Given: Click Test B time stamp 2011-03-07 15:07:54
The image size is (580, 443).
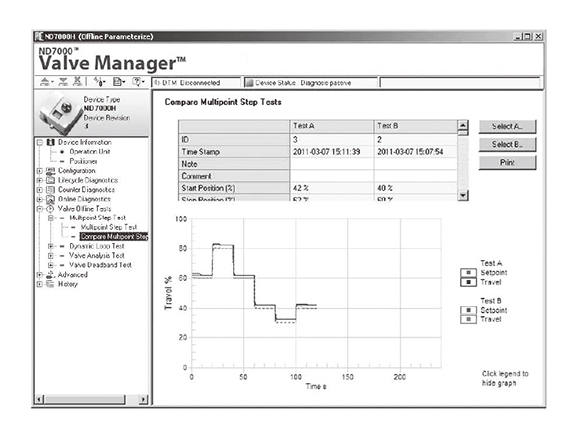Looking at the screenshot, I should point(410,152).
